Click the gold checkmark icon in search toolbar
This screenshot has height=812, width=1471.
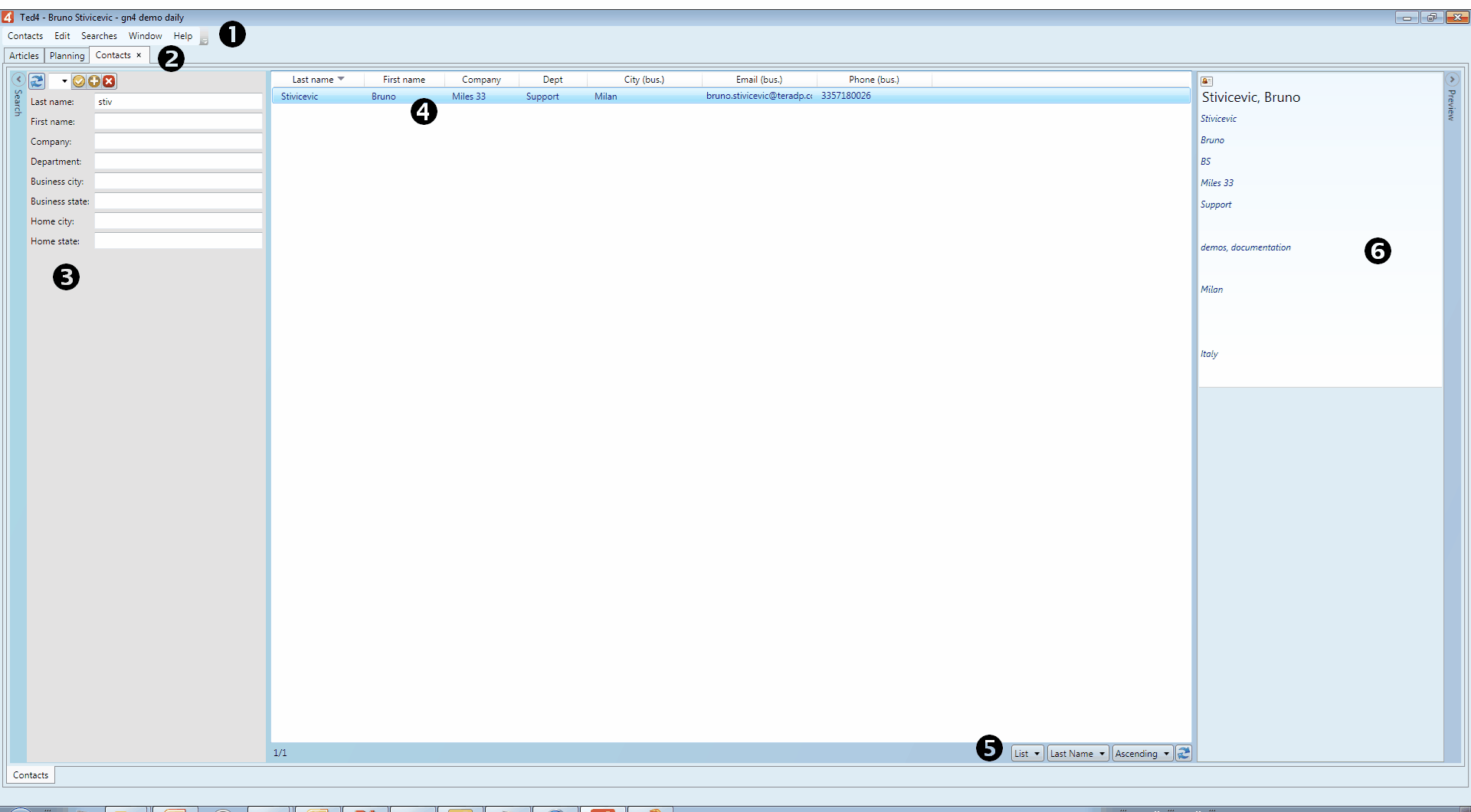point(79,81)
